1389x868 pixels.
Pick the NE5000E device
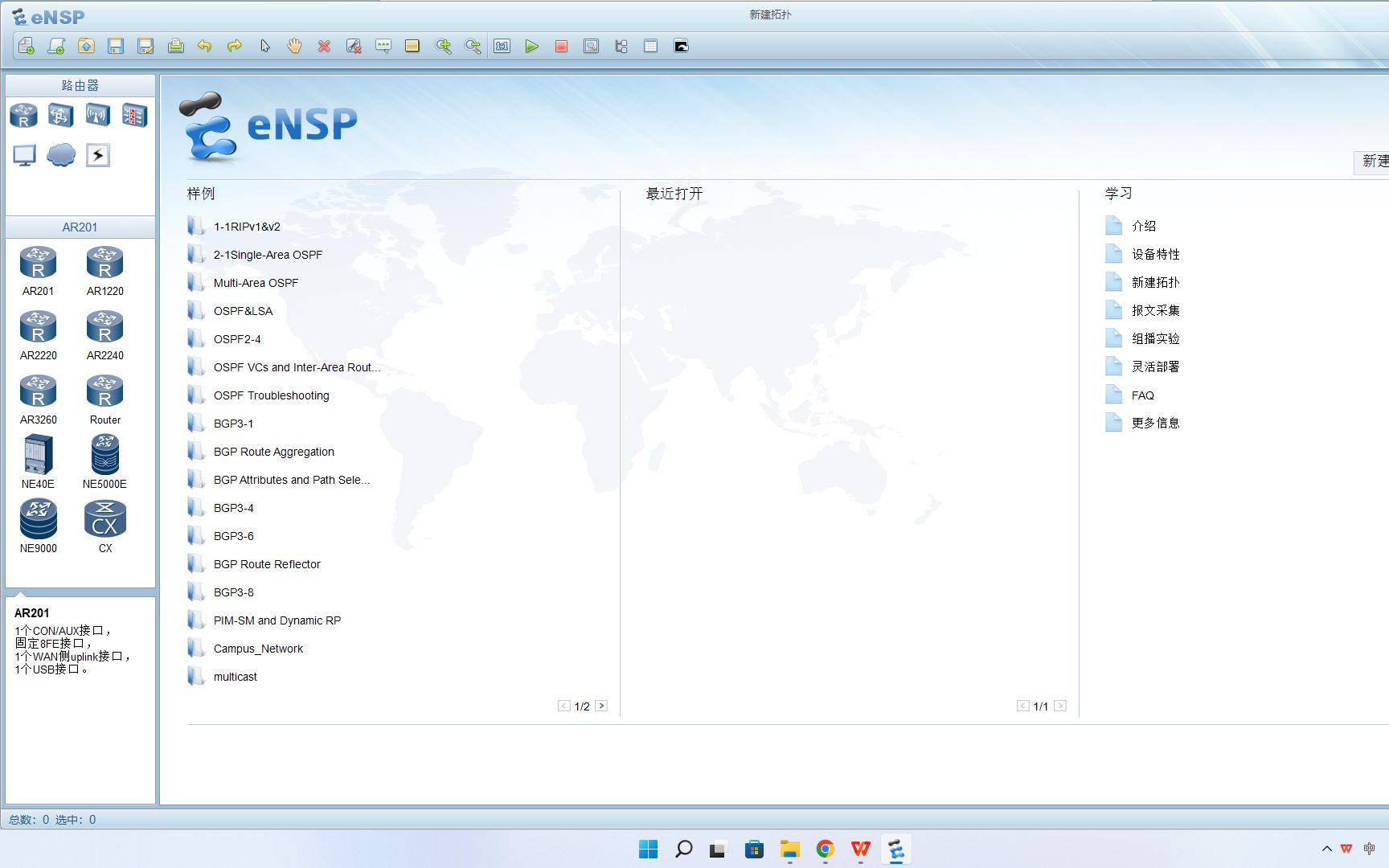pos(105,462)
